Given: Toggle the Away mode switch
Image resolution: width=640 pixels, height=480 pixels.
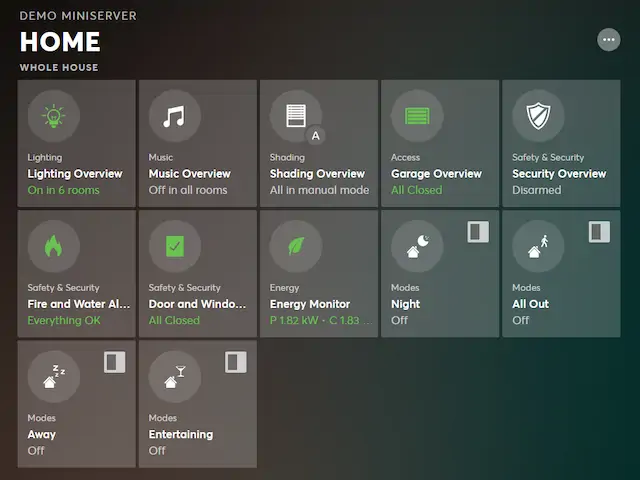Looking at the screenshot, I should [114, 362].
